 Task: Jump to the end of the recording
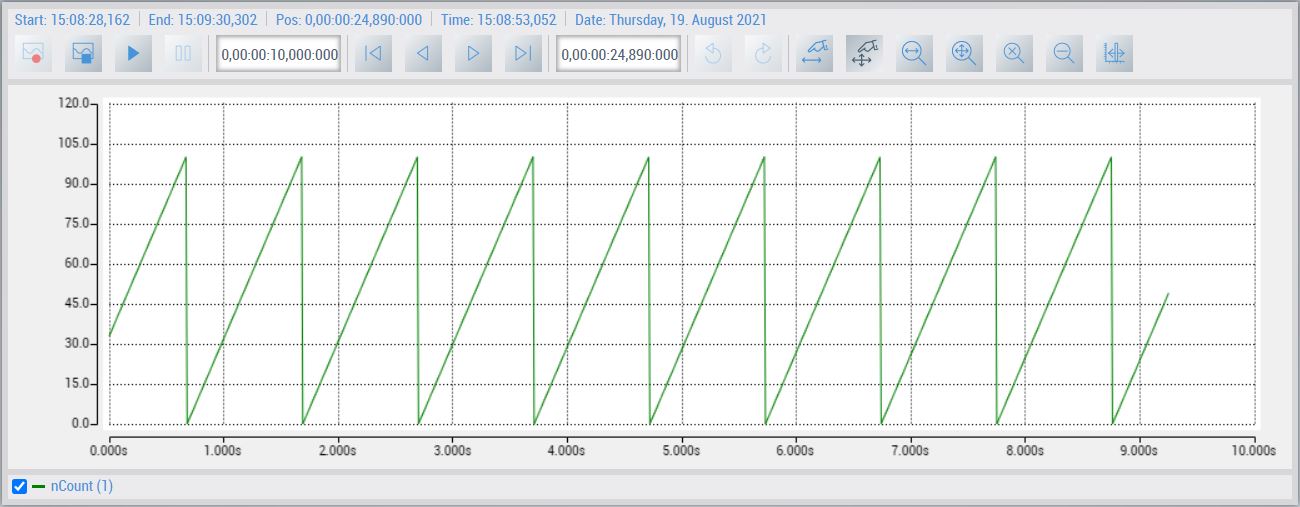[523, 53]
